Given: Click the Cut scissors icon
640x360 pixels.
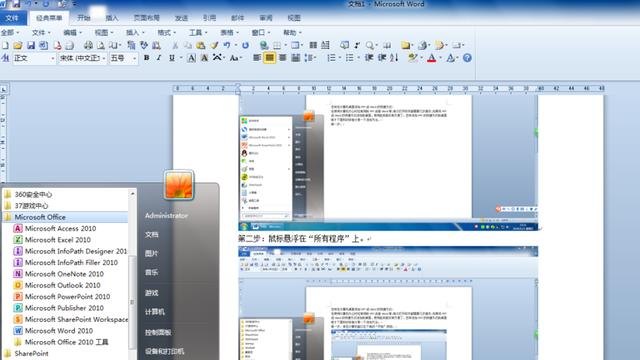Looking at the screenshot, I should pos(175,45).
